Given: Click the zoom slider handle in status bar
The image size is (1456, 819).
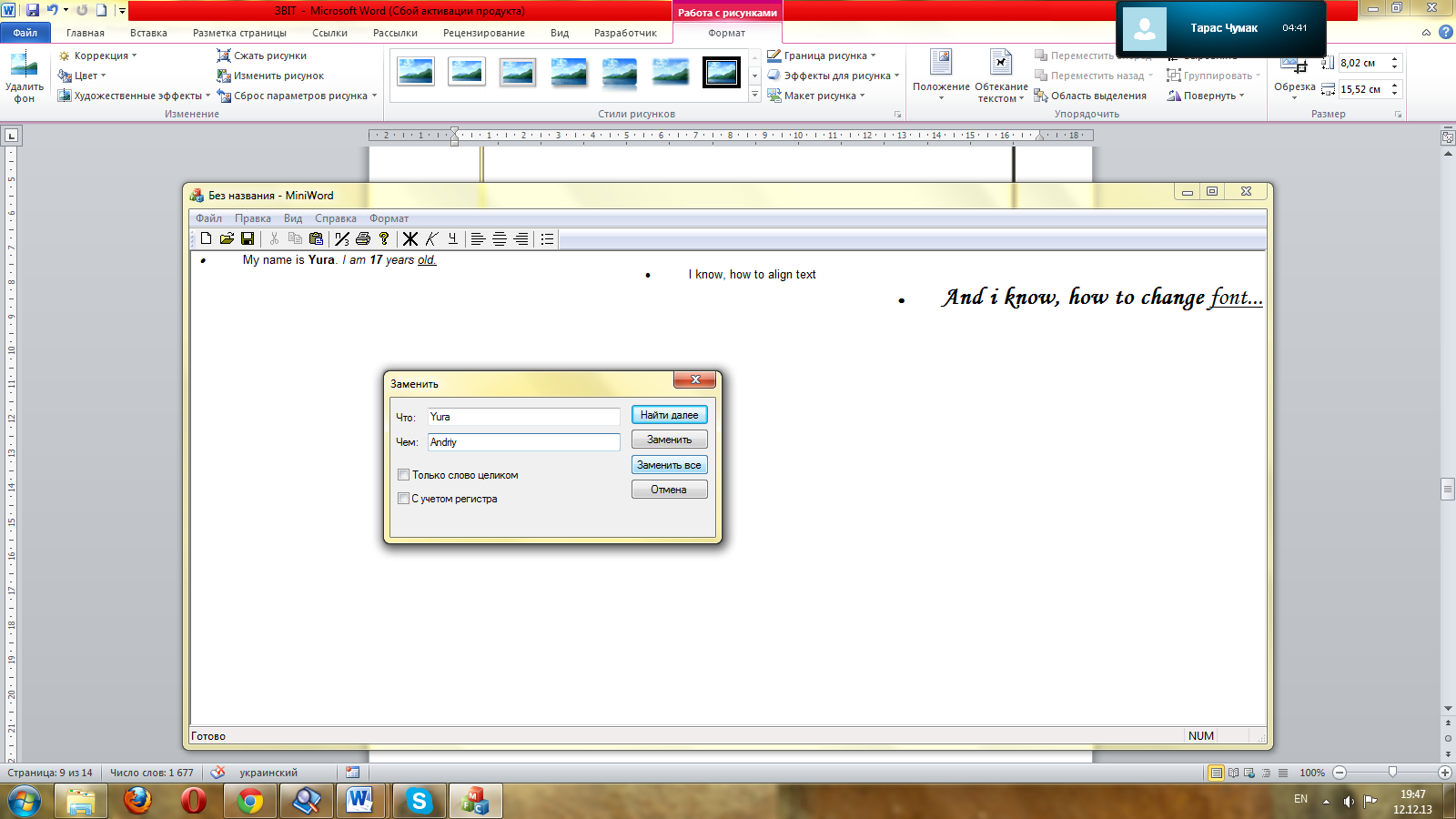Looking at the screenshot, I should pos(1392,773).
